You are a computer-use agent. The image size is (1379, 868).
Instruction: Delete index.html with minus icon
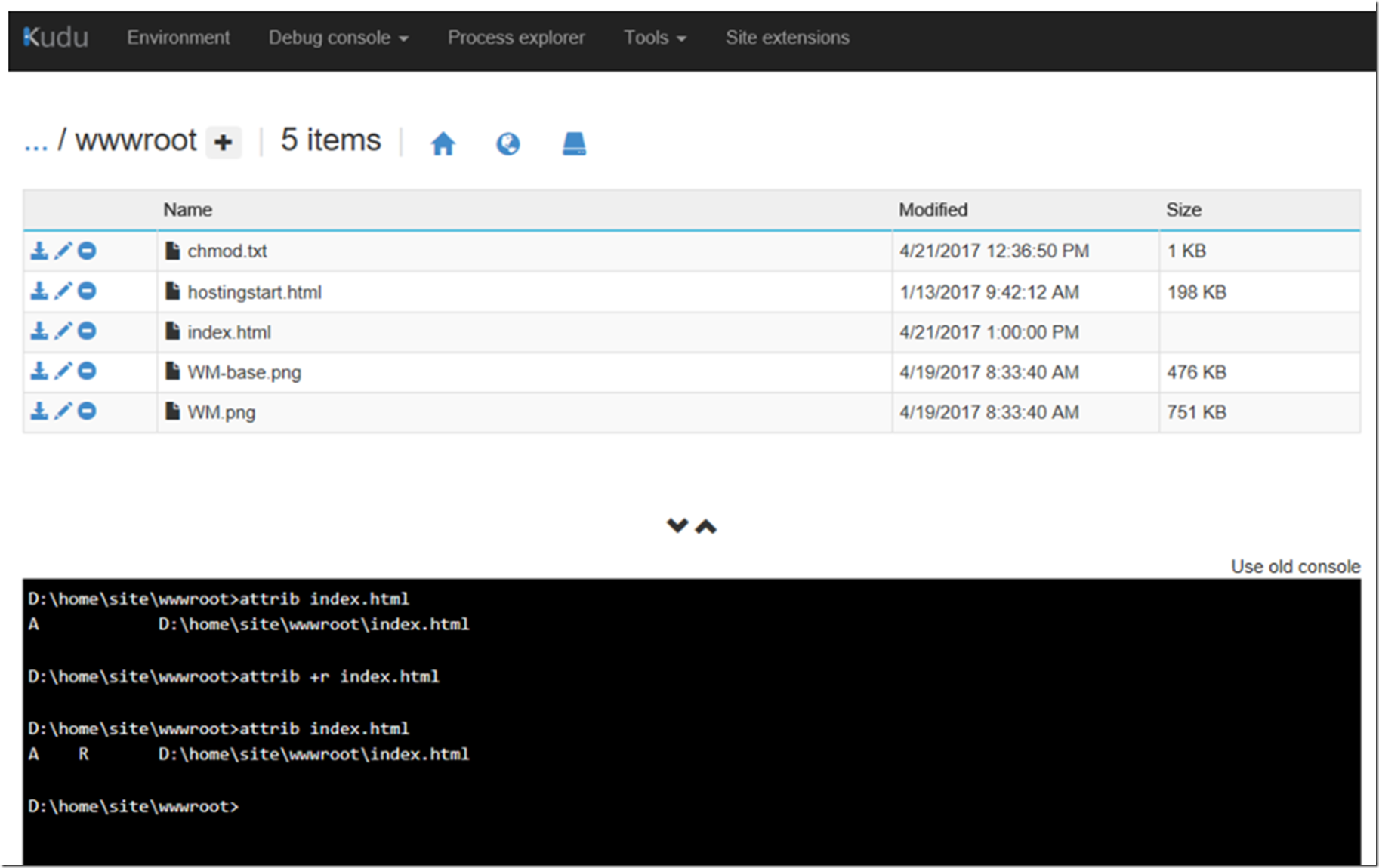click(88, 331)
